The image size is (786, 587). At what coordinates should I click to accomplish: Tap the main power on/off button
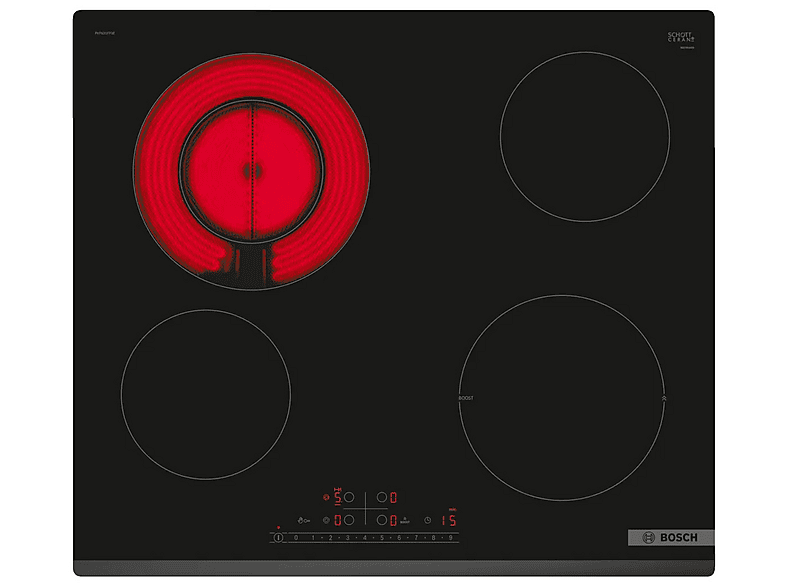(278, 537)
